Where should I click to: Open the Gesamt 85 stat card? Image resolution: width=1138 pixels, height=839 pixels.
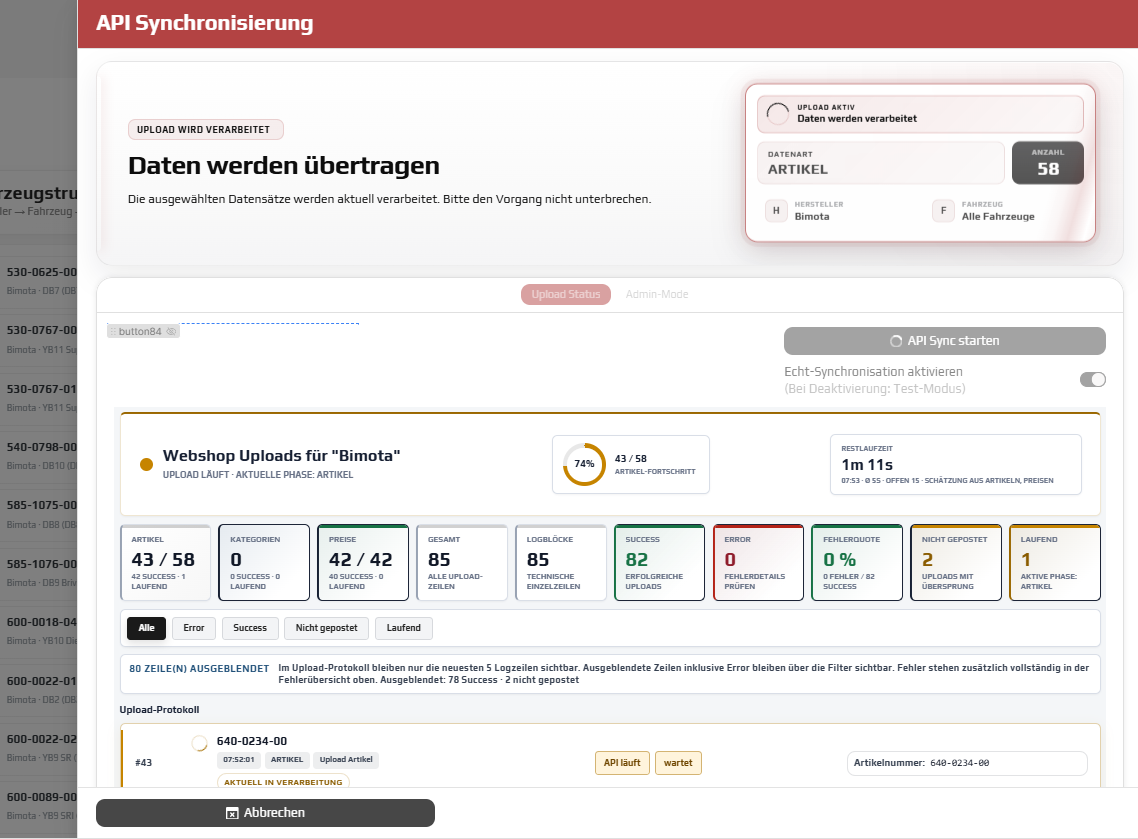[x=462, y=562]
